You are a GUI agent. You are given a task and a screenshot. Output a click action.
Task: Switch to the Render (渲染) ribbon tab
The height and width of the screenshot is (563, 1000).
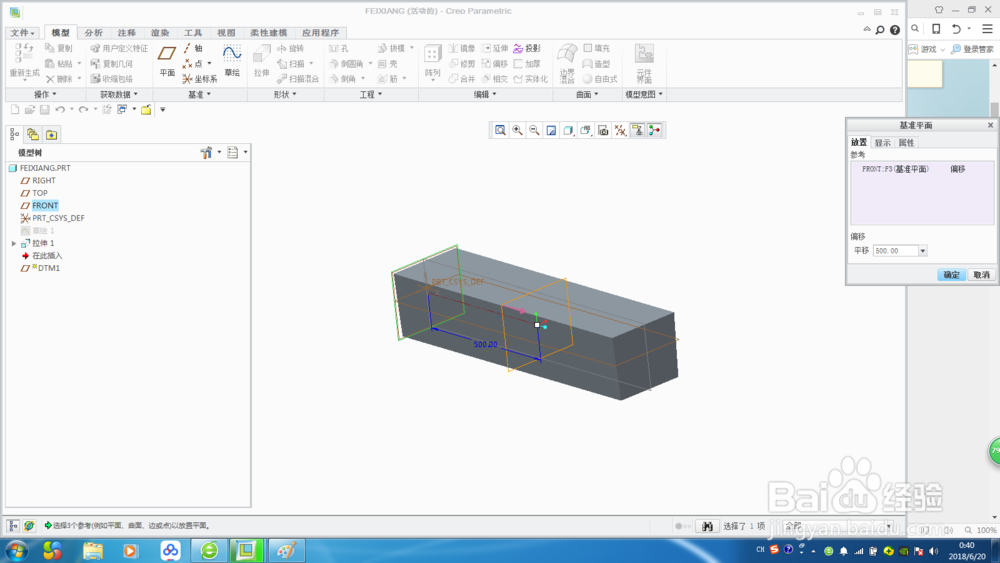[159, 33]
